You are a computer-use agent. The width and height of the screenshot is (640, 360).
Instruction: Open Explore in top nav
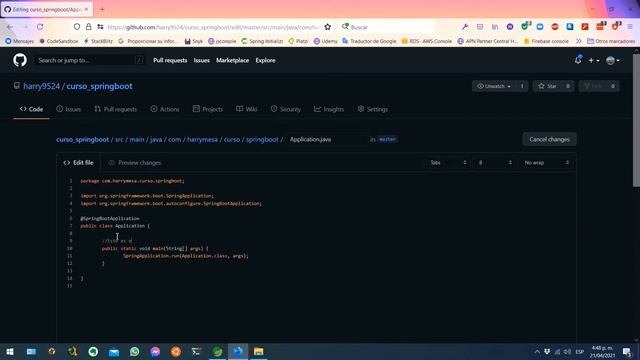point(265,60)
